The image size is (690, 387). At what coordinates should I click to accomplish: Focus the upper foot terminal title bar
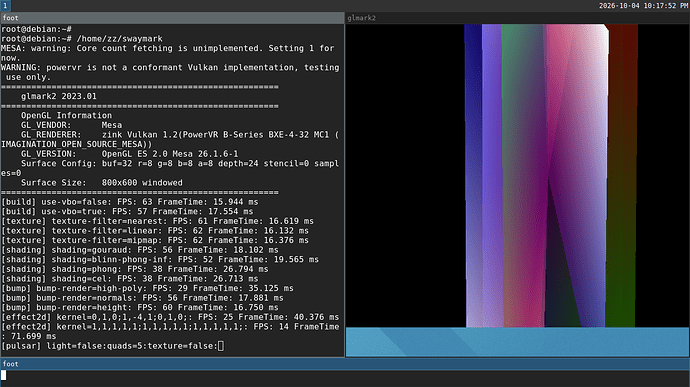point(172,18)
